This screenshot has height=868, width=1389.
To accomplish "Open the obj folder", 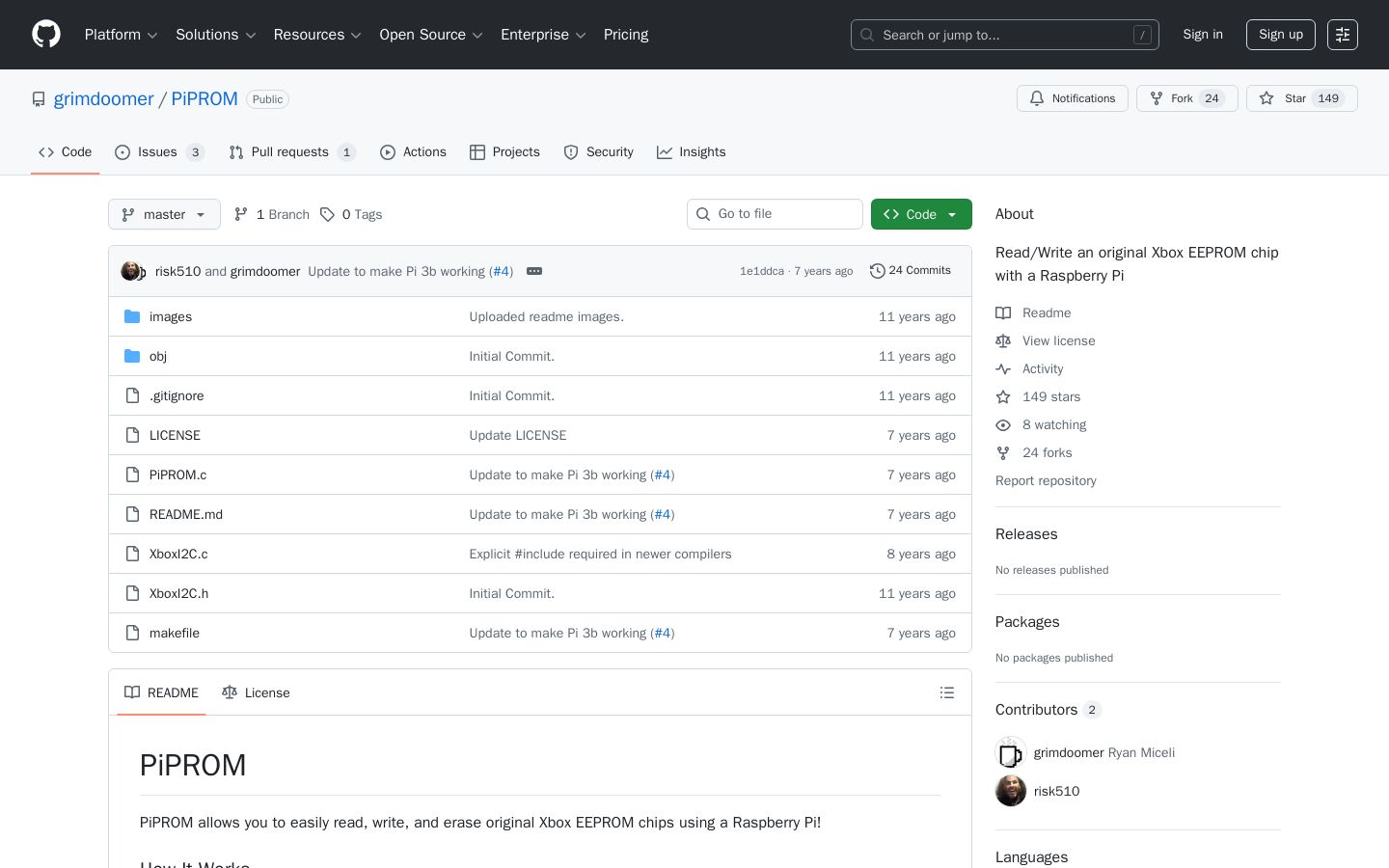I will click(x=158, y=356).
